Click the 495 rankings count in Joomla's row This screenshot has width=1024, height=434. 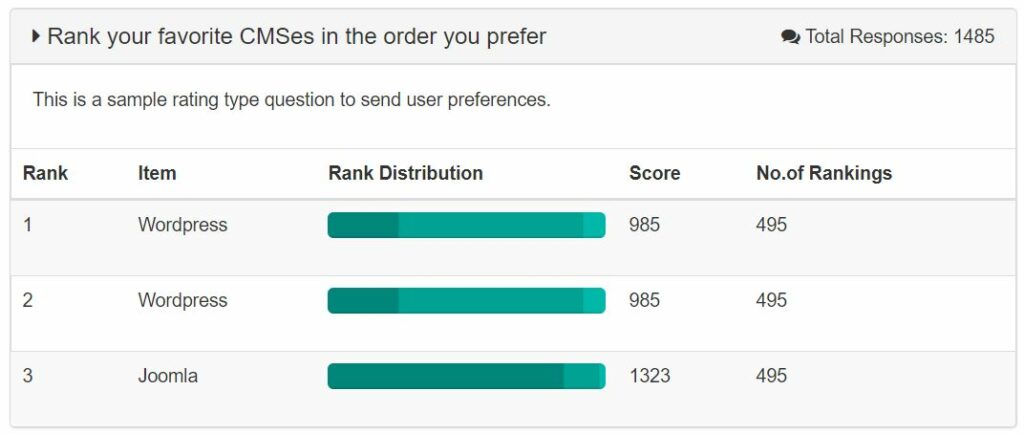click(x=771, y=376)
